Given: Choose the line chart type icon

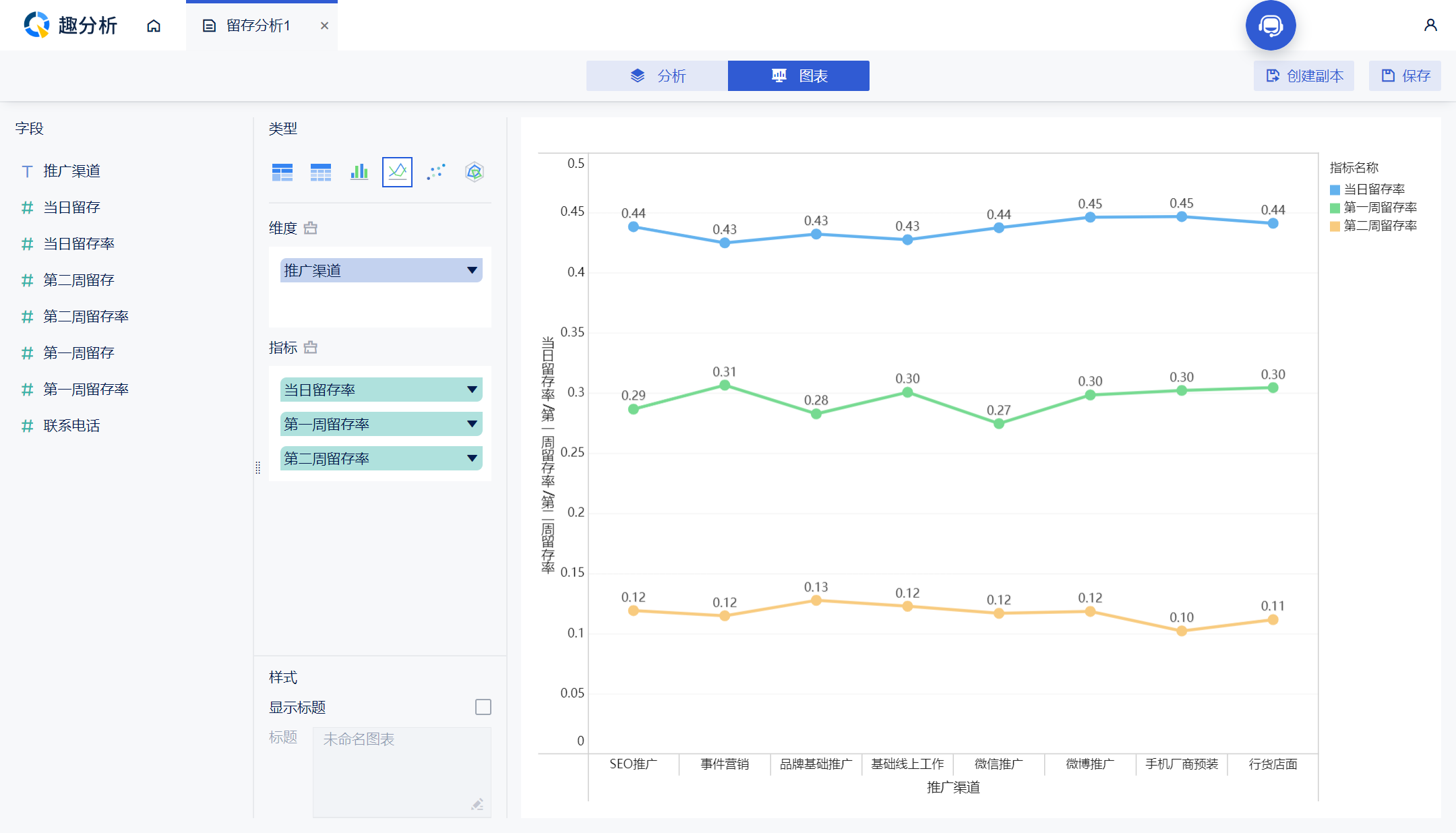Looking at the screenshot, I should pos(397,172).
